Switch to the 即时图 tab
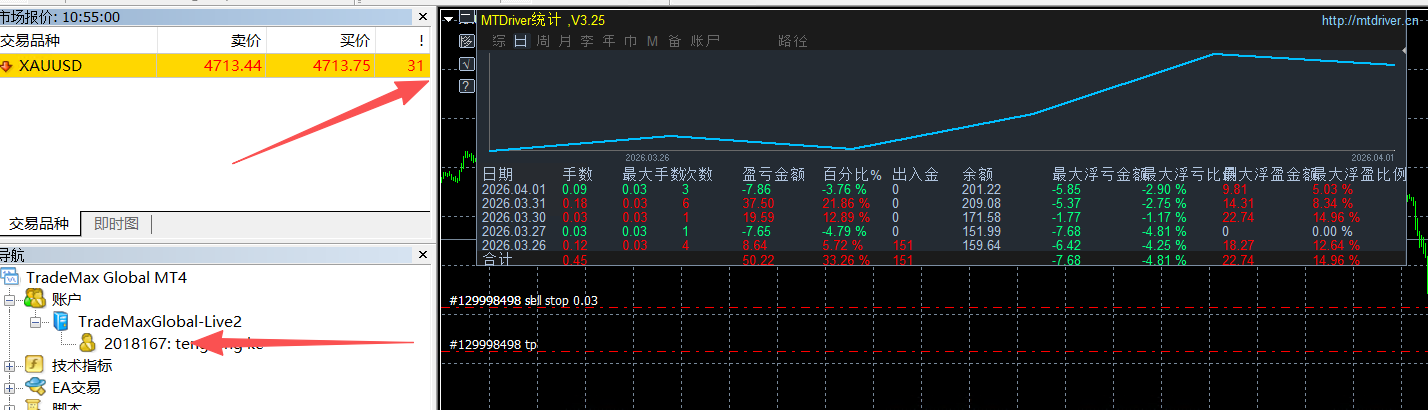Image resolution: width=1428 pixels, height=410 pixels. click(x=116, y=224)
